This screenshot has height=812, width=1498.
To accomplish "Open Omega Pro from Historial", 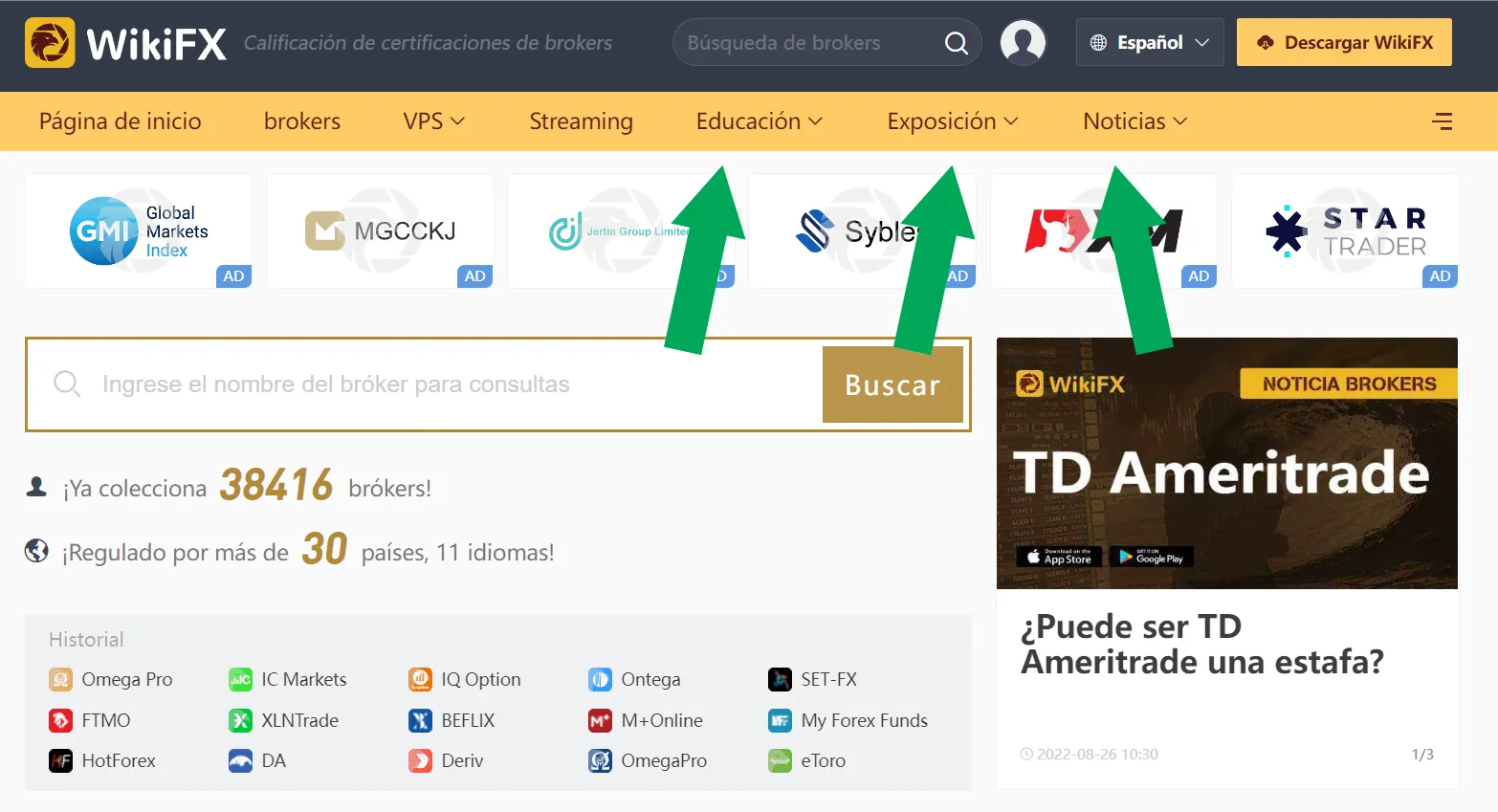I will point(111,679).
